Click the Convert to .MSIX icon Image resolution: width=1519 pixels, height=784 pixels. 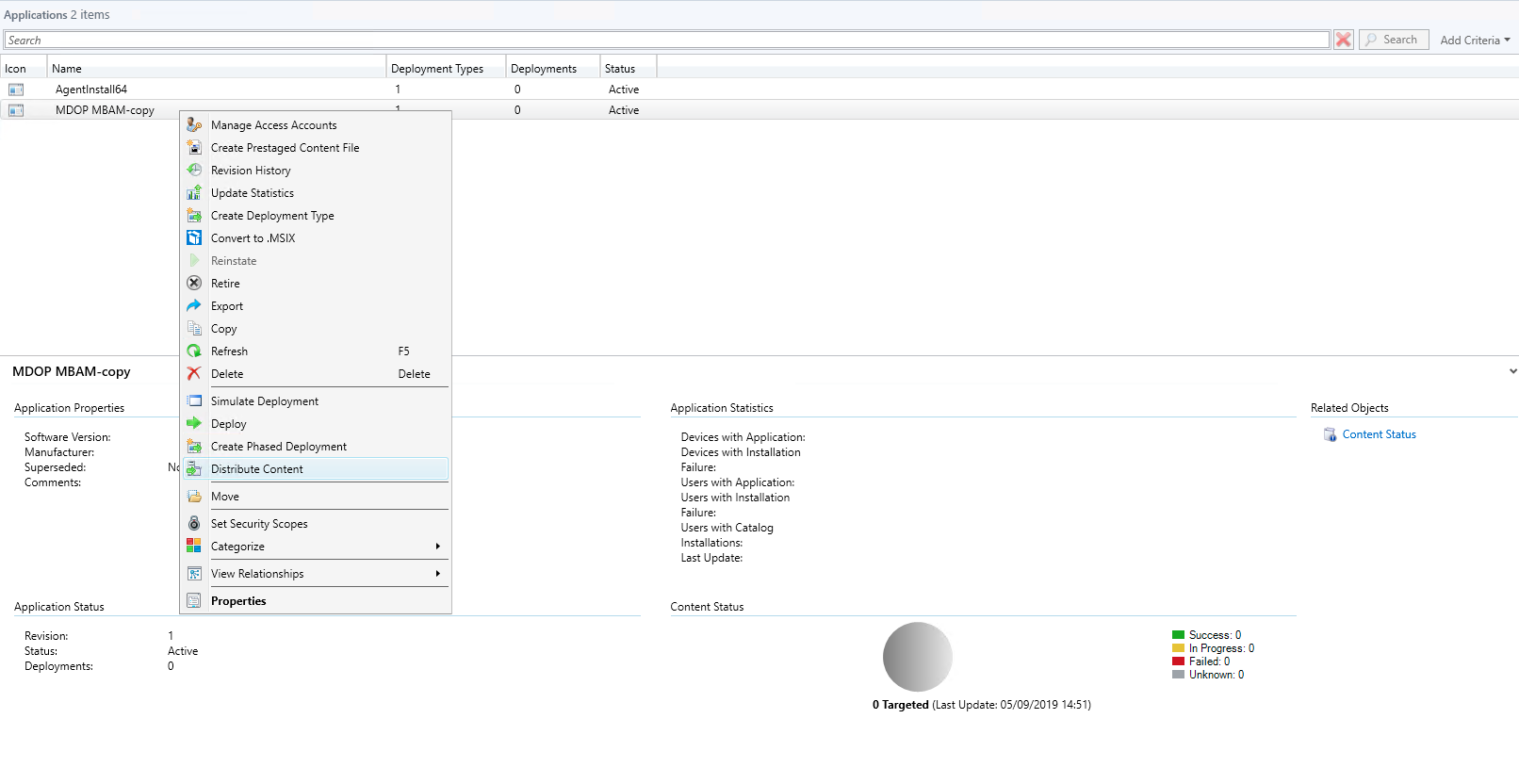pyautogui.click(x=194, y=238)
